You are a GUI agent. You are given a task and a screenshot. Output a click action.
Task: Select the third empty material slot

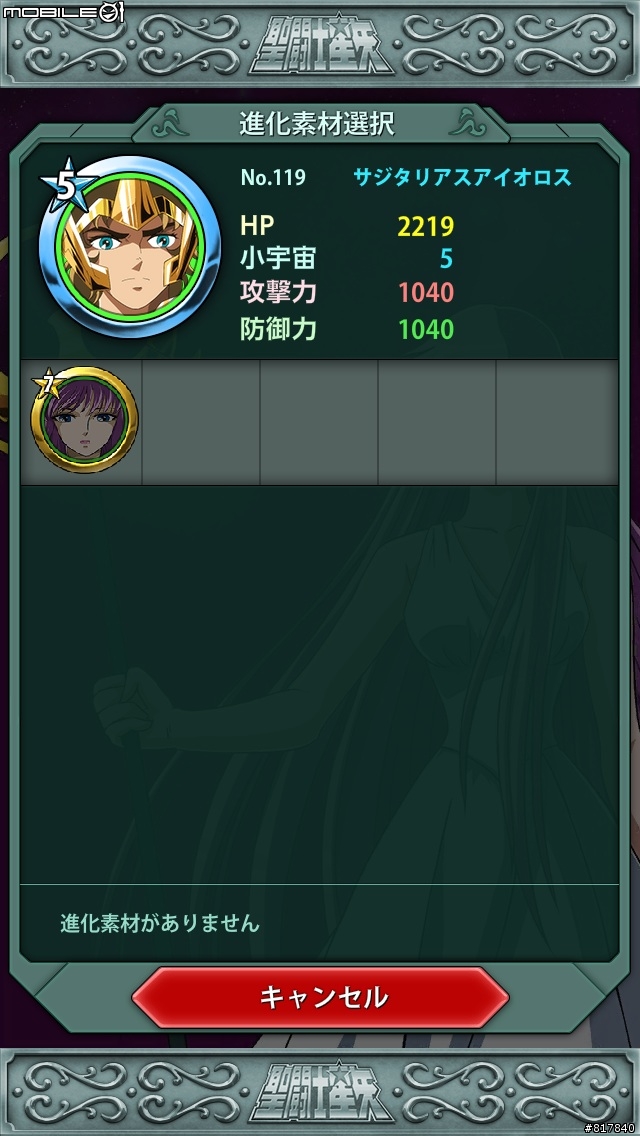click(319, 422)
